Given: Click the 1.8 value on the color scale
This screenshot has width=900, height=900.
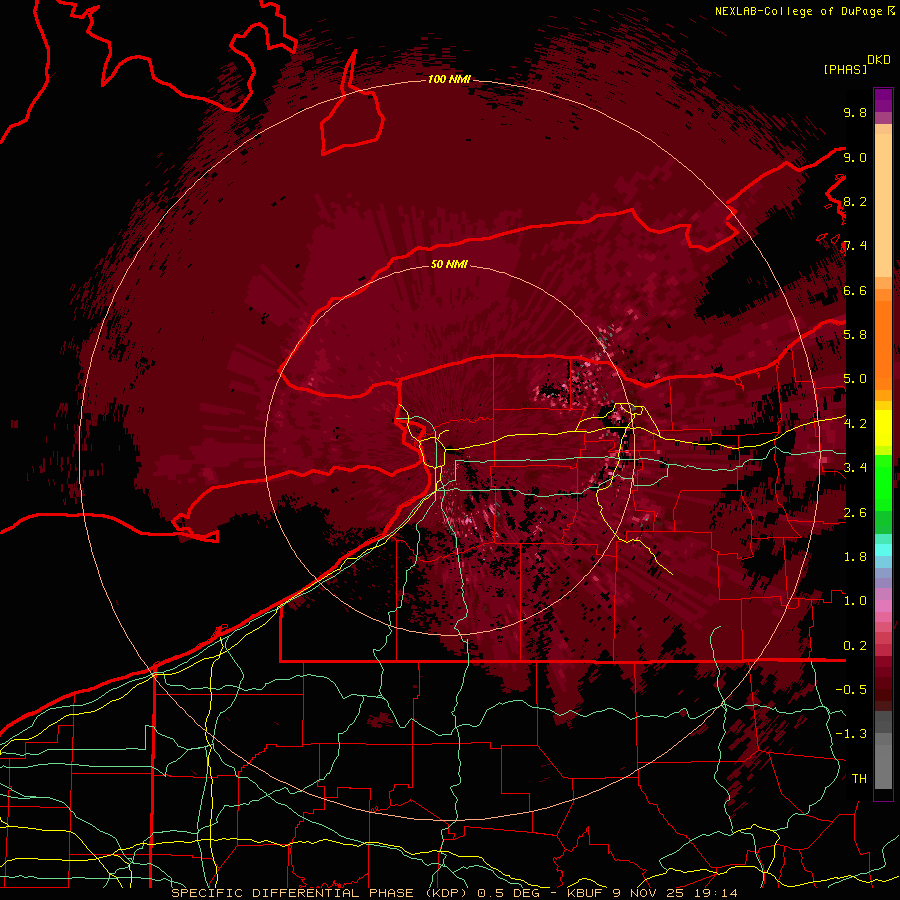Looking at the screenshot, I should click(x=855, y=557).
